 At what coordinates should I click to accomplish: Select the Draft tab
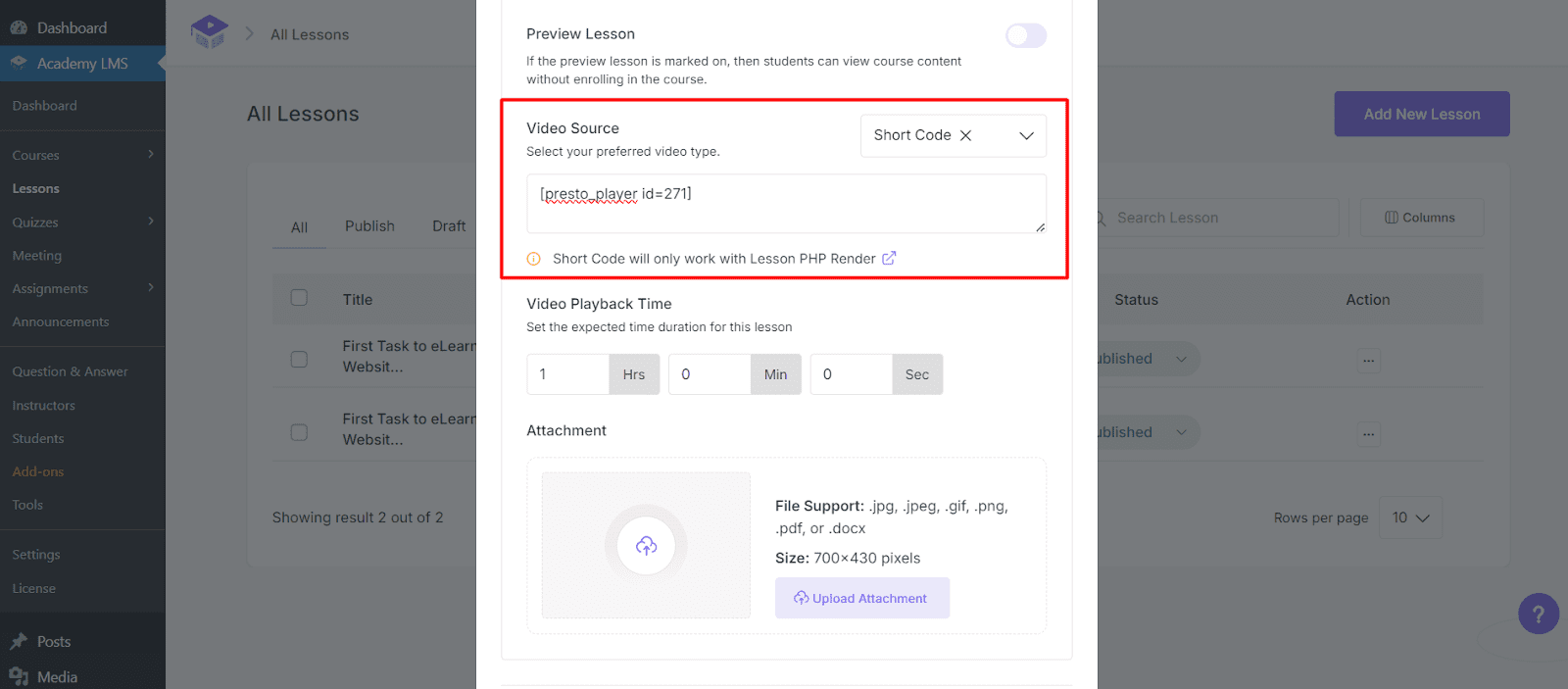448,225
